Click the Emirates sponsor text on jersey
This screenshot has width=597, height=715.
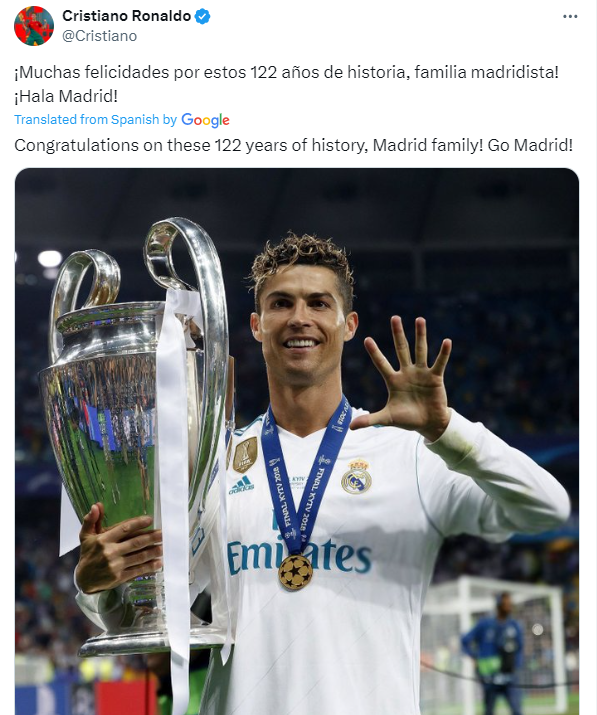pos(299,556)
